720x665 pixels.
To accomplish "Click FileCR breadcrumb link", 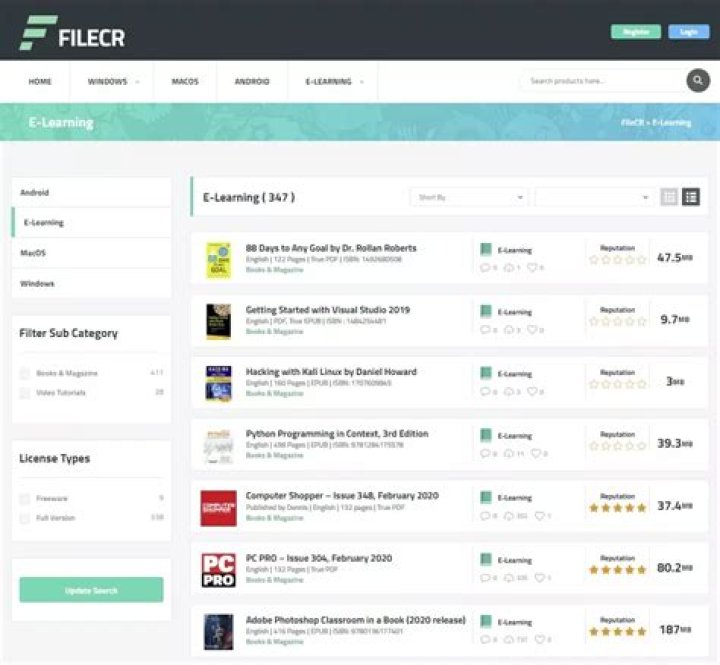I will tap(632, 123).
